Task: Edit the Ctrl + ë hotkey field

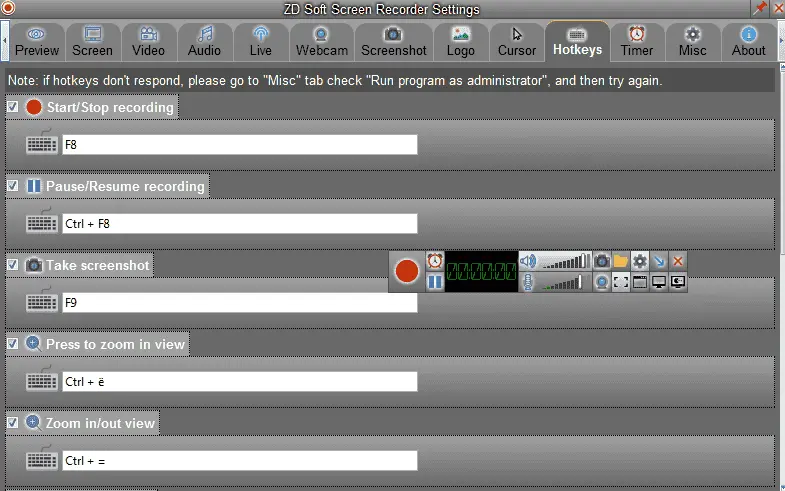Action: (240, 382)
